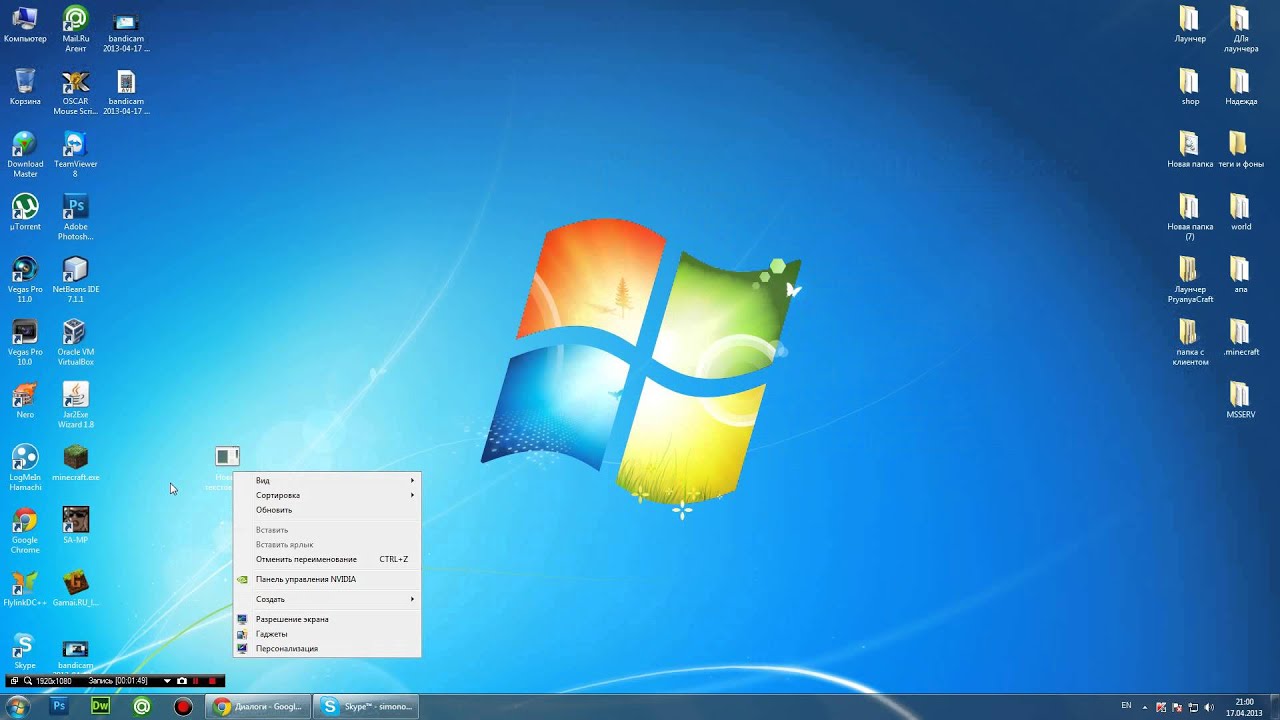1280x720 pixels.
Task: Select the minecraft.exe desktop icon
Action: click(x=76, y=463)
